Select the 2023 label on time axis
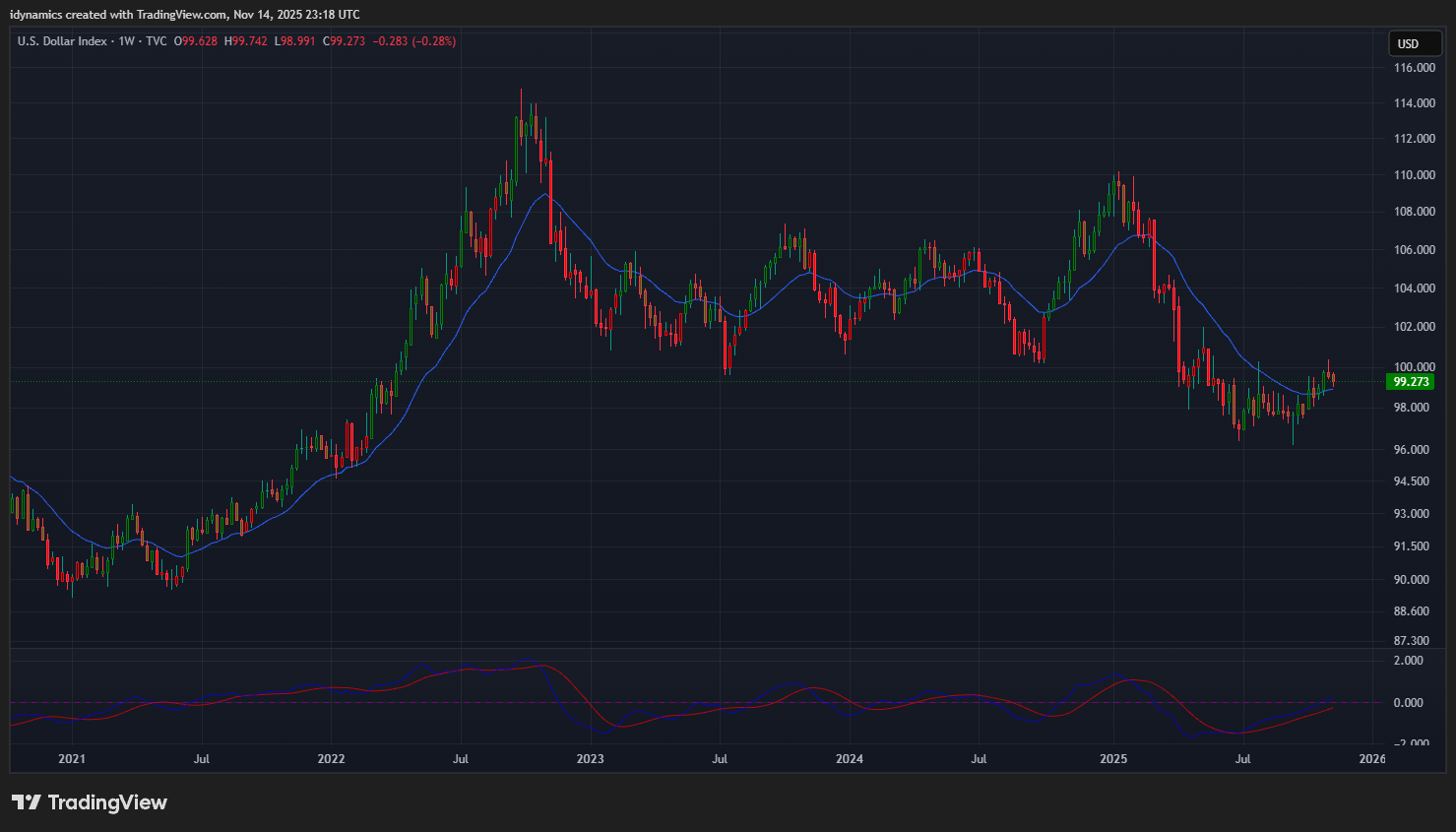Screen dimensions: 1456x832 (590, 759)
